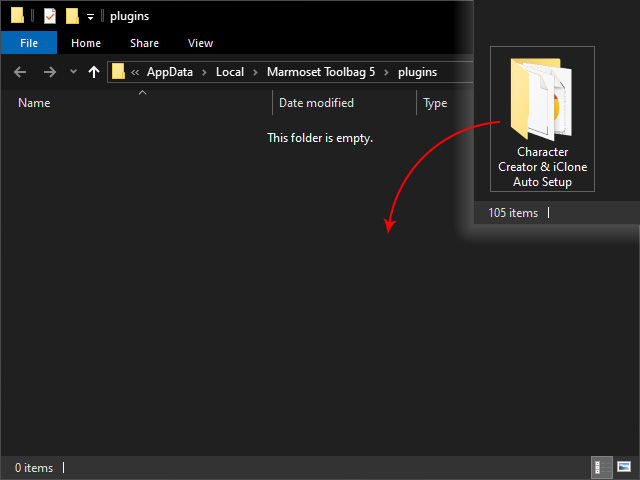Open Customize Quick Access Toolbar dropdown

(90, 17)
